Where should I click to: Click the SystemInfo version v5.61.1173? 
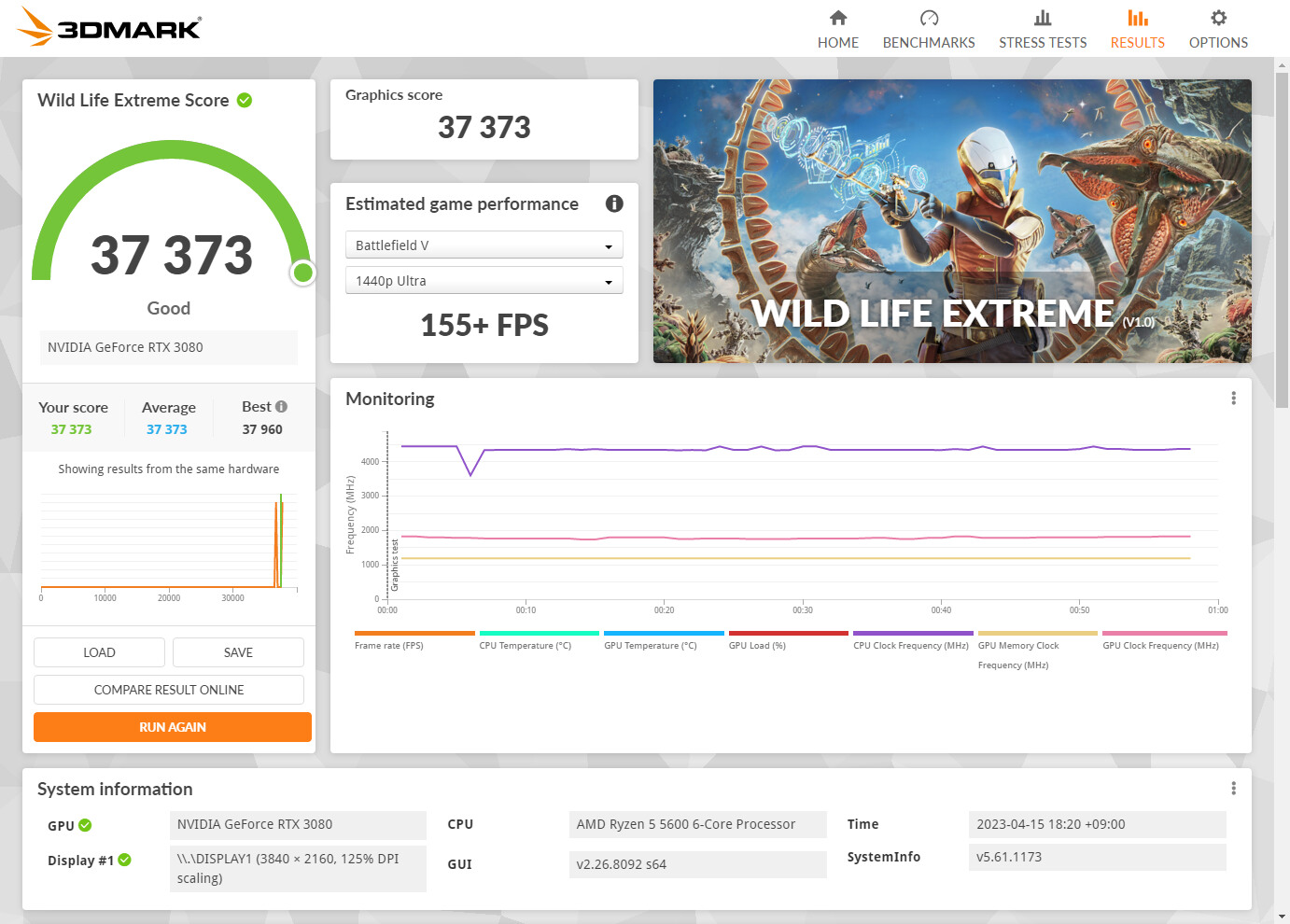(1097, 857)
